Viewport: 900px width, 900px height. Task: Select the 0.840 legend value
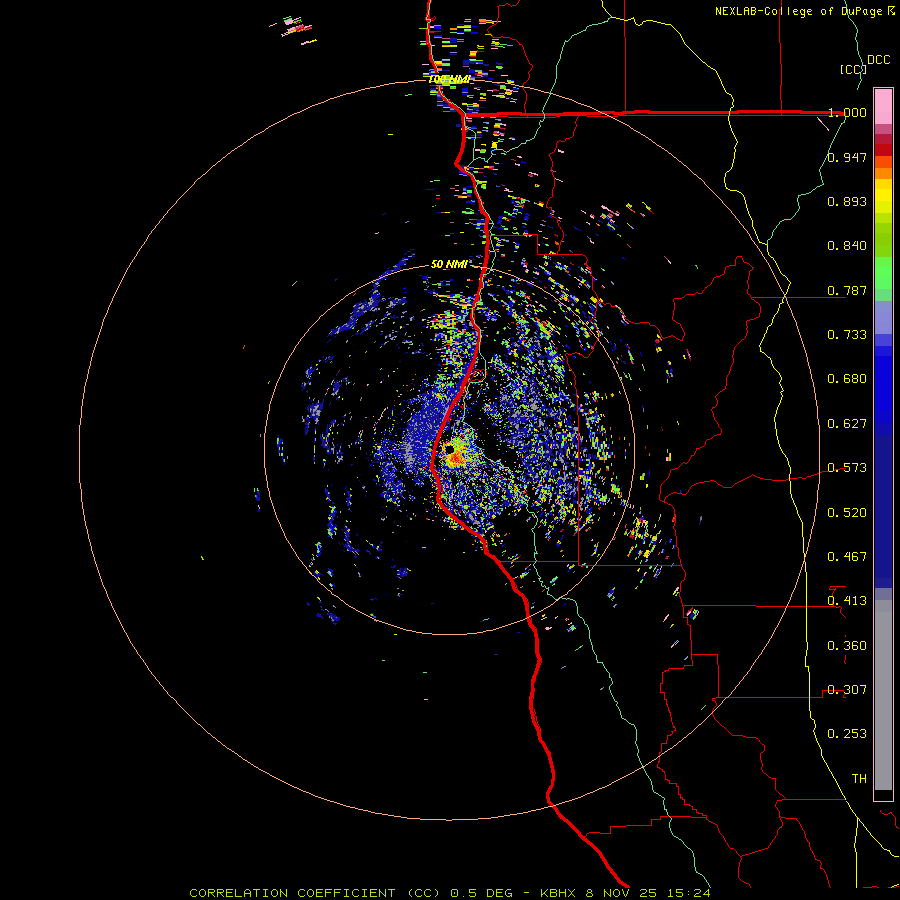(847, 246)
